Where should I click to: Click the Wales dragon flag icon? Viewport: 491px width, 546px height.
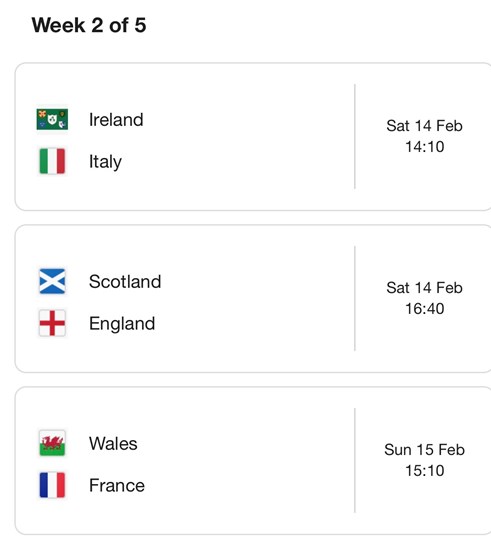[52, 443]
